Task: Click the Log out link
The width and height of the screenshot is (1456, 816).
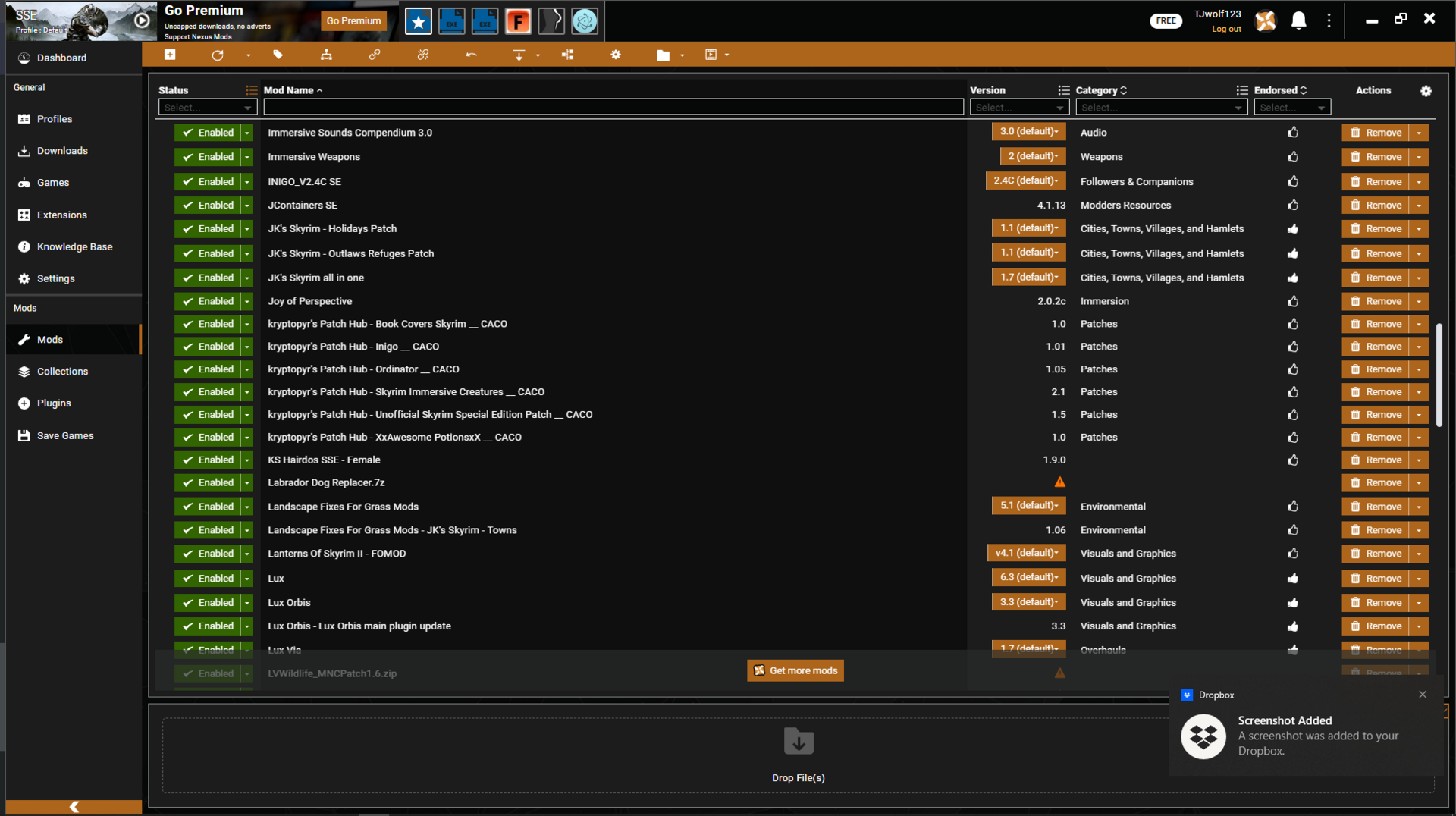Action: pyautogui.click(x=1226, y=30)
